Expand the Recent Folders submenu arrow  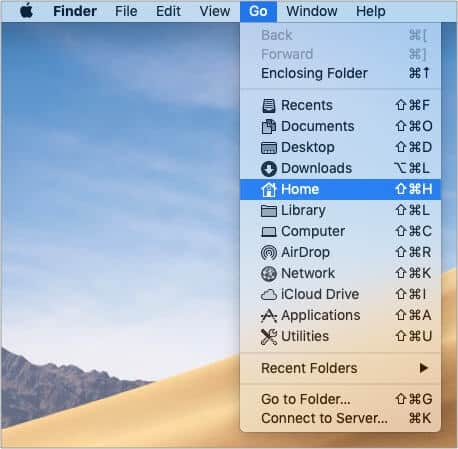point(424,368)
